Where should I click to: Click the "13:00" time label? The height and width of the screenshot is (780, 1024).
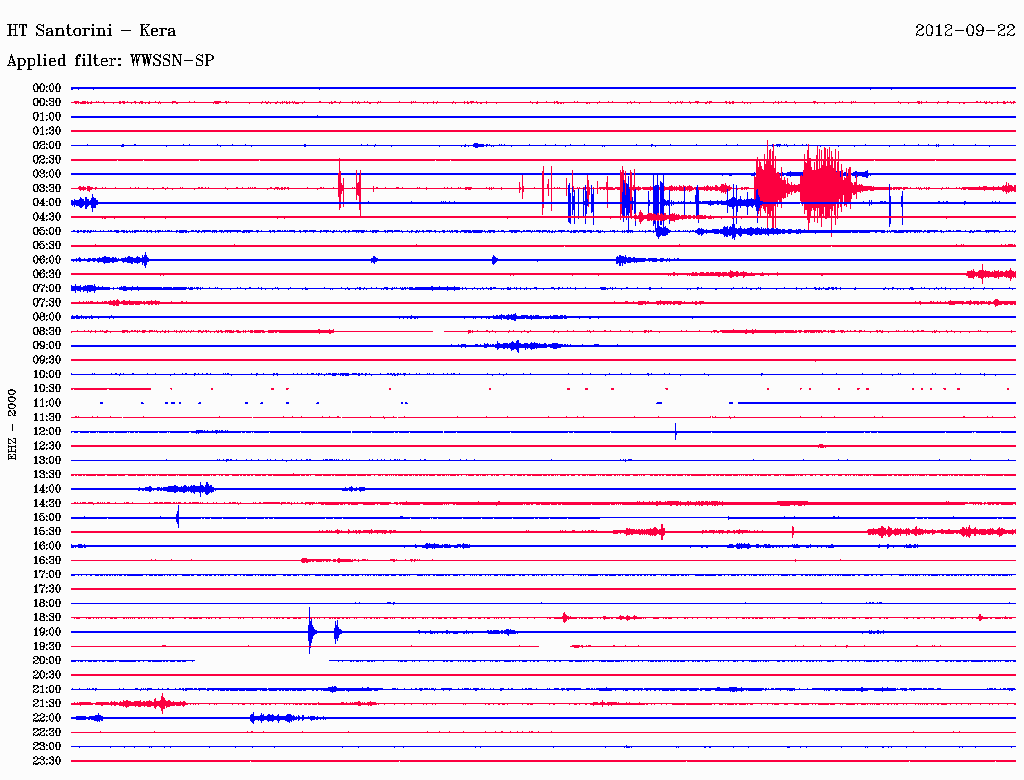pos(47,461)
